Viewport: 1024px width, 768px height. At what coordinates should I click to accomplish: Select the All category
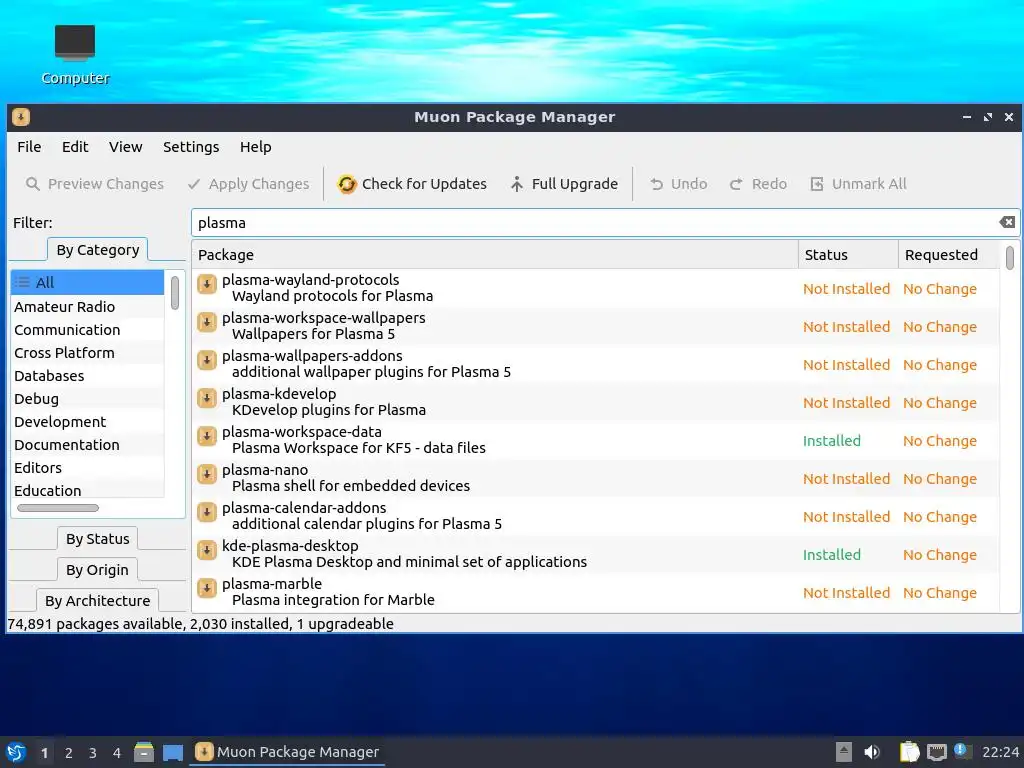87,282
